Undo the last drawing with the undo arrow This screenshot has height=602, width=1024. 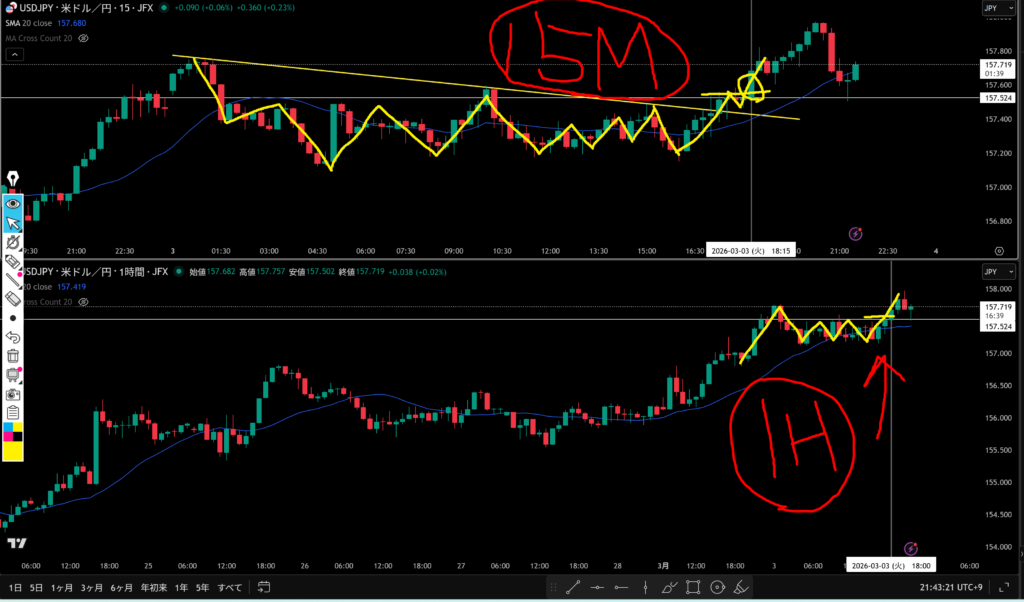point(13,337)
